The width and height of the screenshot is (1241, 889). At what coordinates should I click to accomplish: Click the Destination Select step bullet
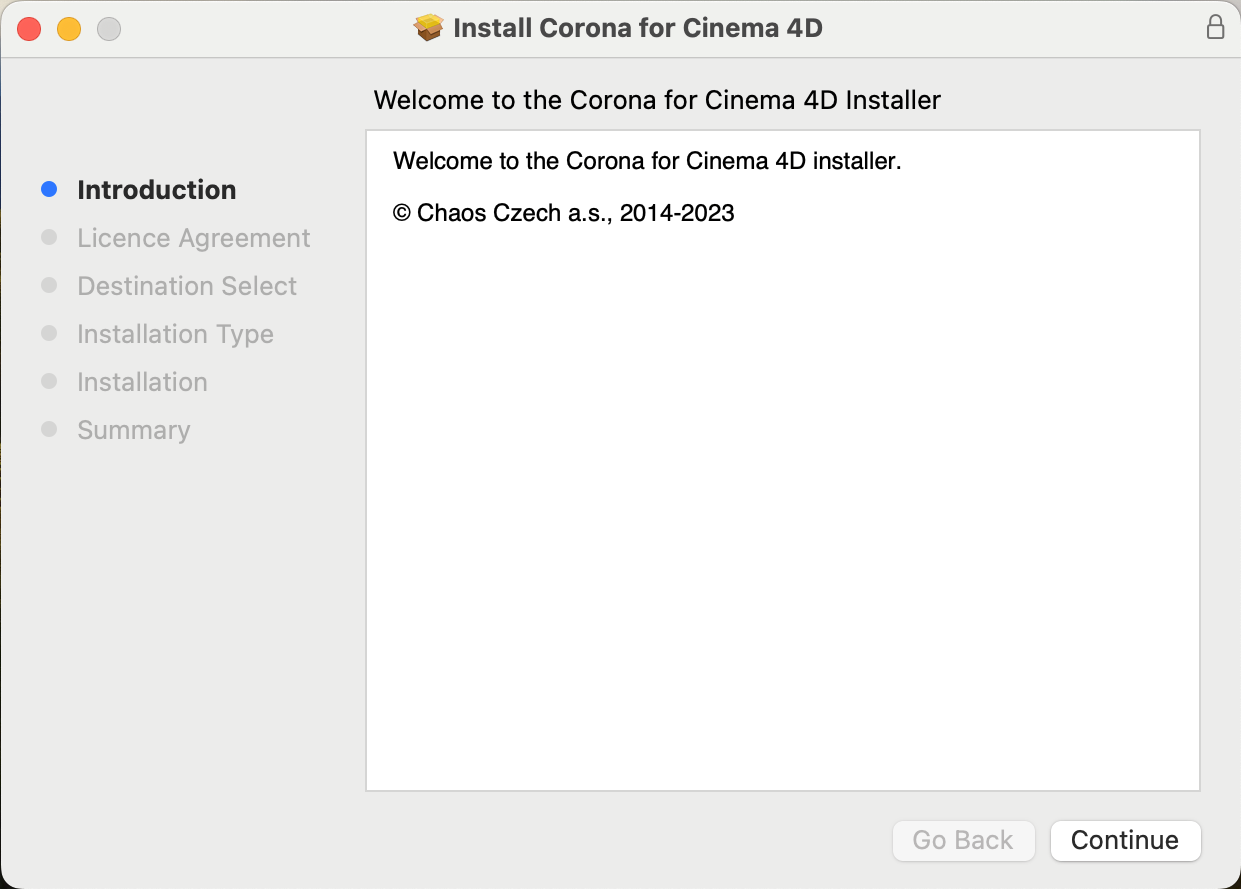49,285
